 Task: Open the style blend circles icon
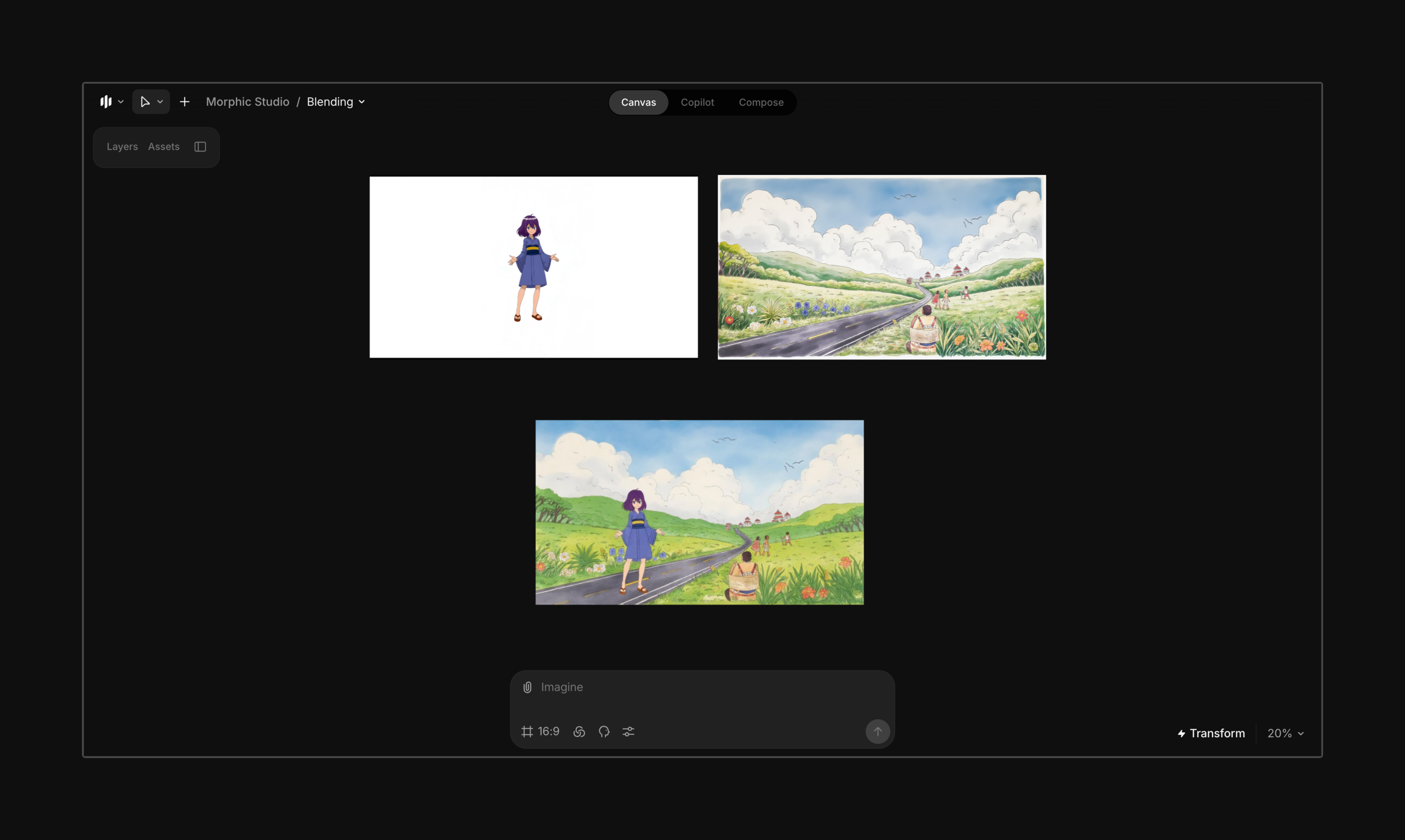point(579,732)
